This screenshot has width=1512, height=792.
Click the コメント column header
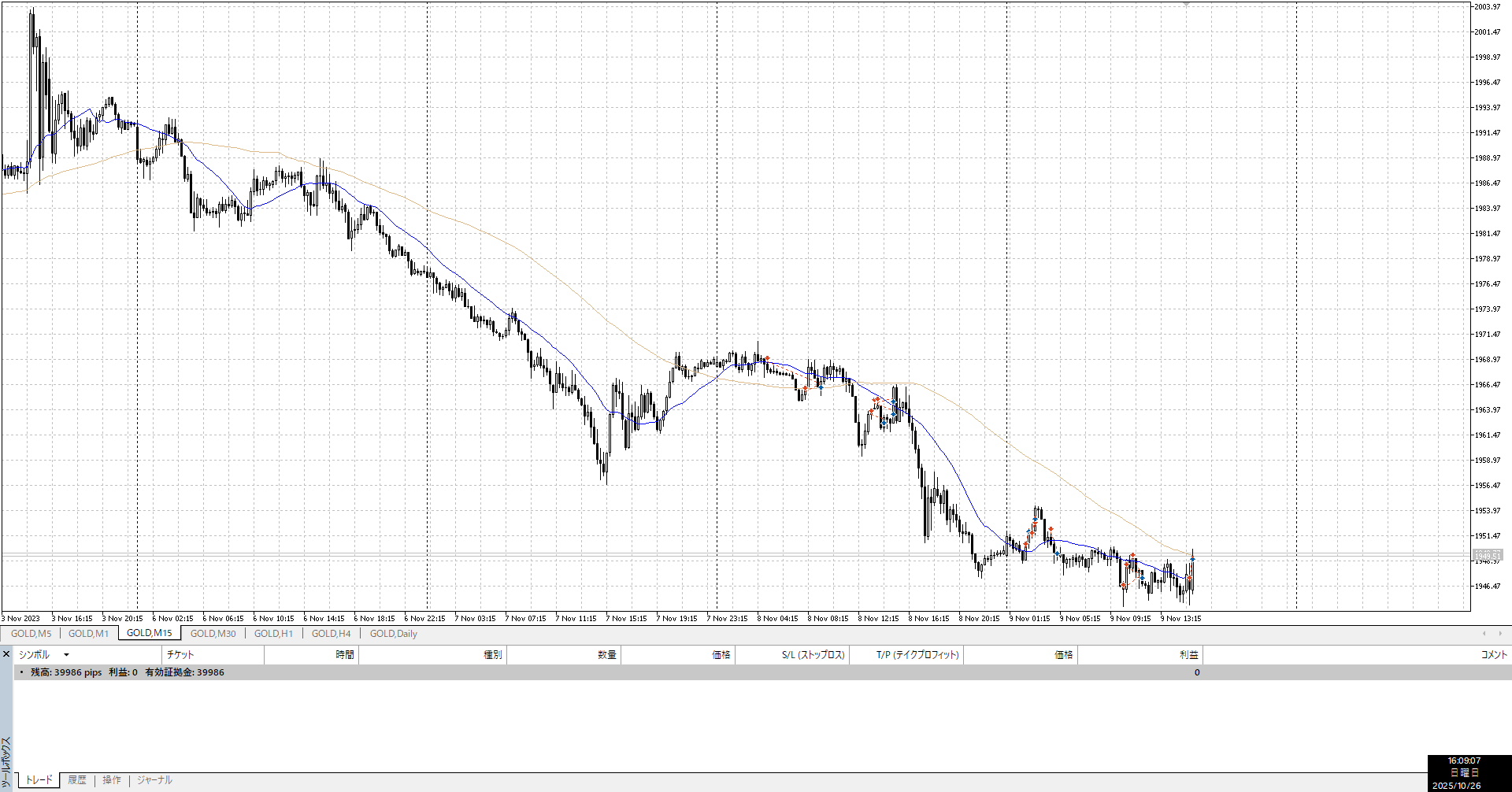(1493, 655)
